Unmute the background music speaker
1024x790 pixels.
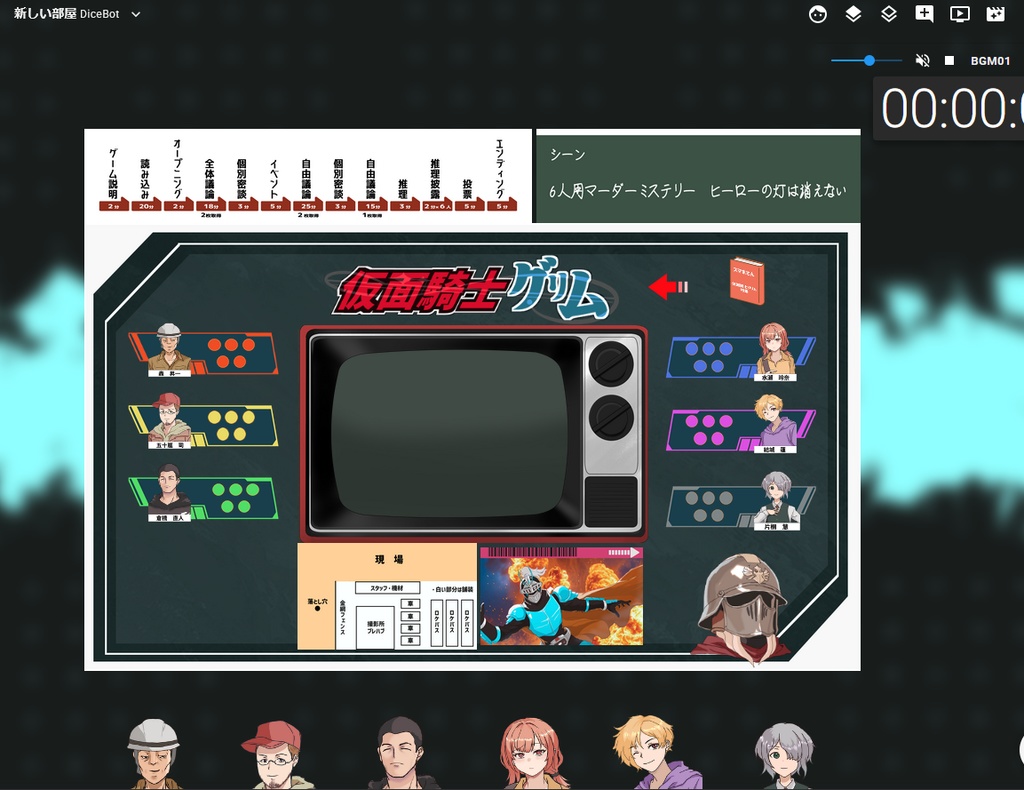coord(922,60)
